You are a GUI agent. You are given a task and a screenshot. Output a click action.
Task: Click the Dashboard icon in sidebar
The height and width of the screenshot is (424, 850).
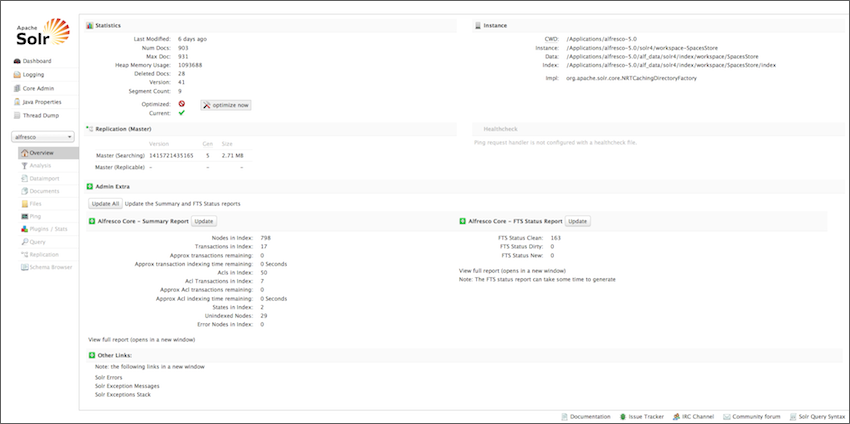coord(17,62)
